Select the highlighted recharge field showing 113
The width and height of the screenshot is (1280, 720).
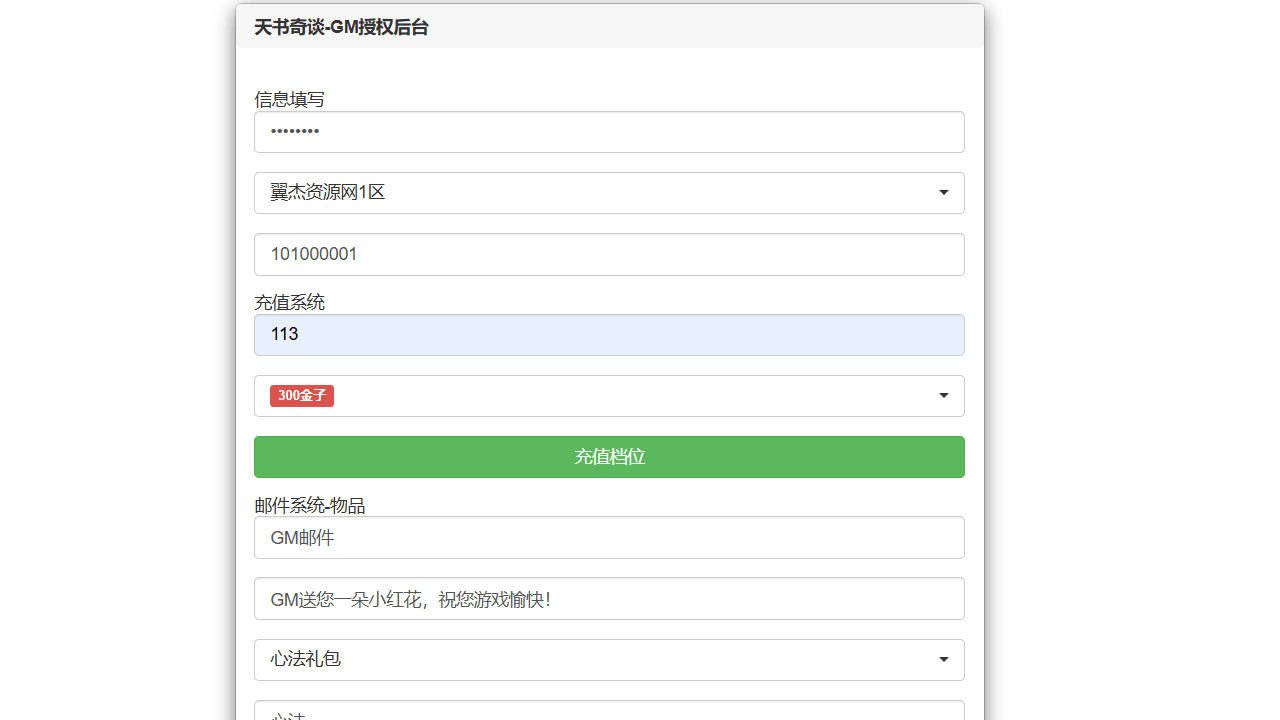pyautogui.click(x=608, y=335)
